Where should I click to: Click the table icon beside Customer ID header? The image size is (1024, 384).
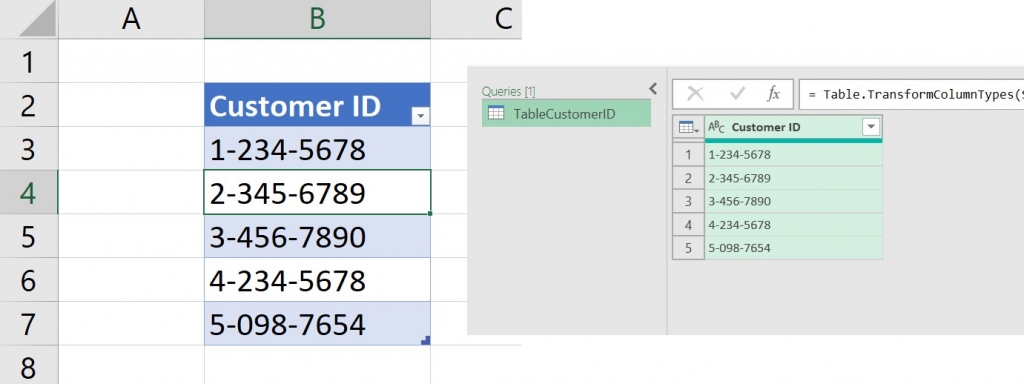(688, 127)
